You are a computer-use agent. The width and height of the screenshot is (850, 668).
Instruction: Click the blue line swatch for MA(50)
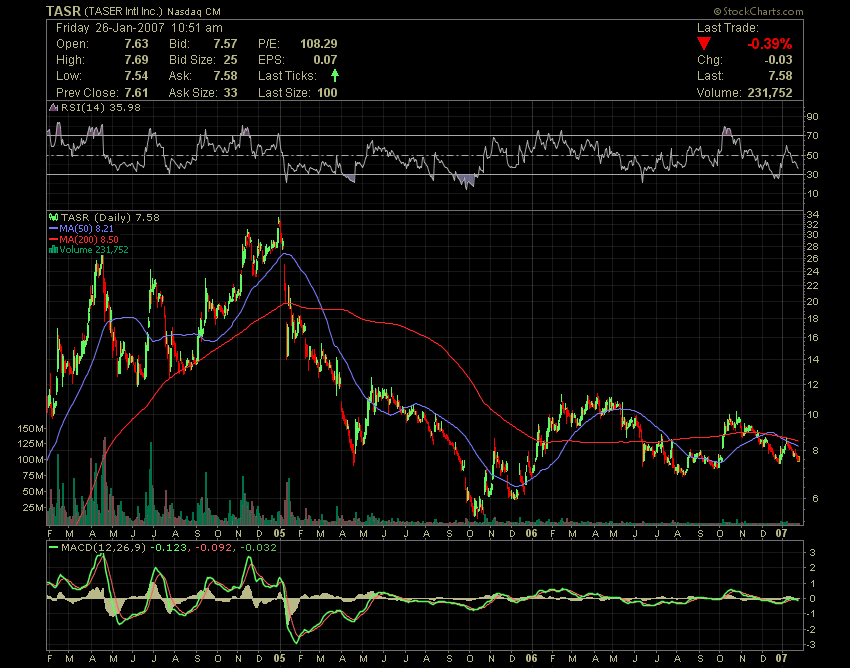(53, 229)
